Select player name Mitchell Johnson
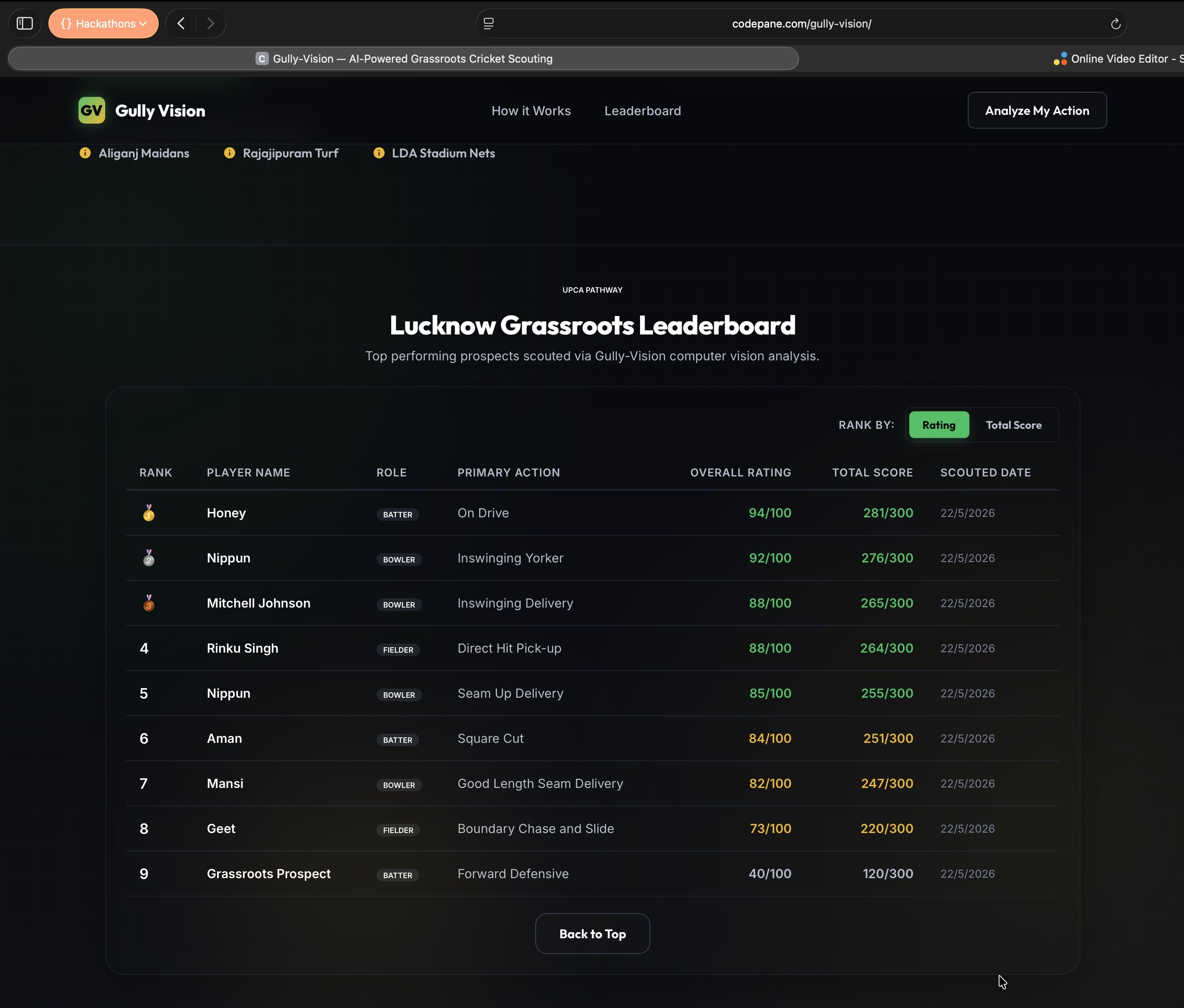 click(258, 603)
